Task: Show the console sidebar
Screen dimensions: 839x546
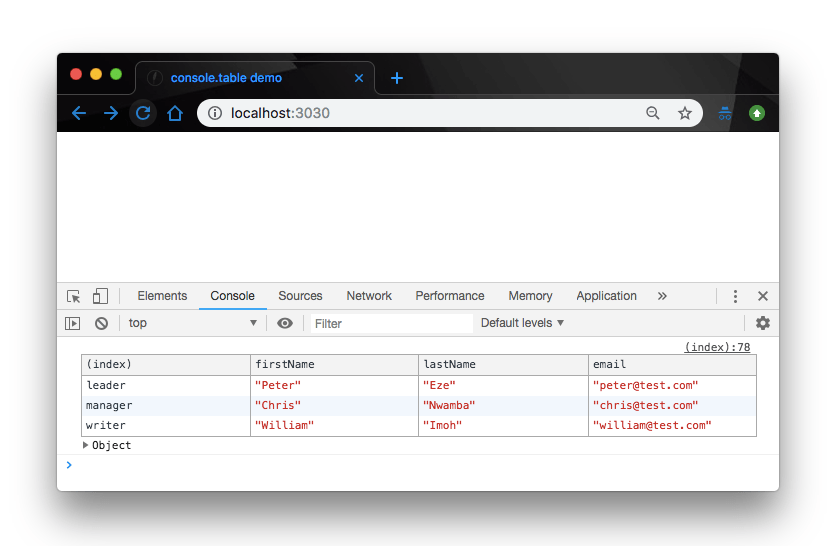Action: tap(72, 323)
